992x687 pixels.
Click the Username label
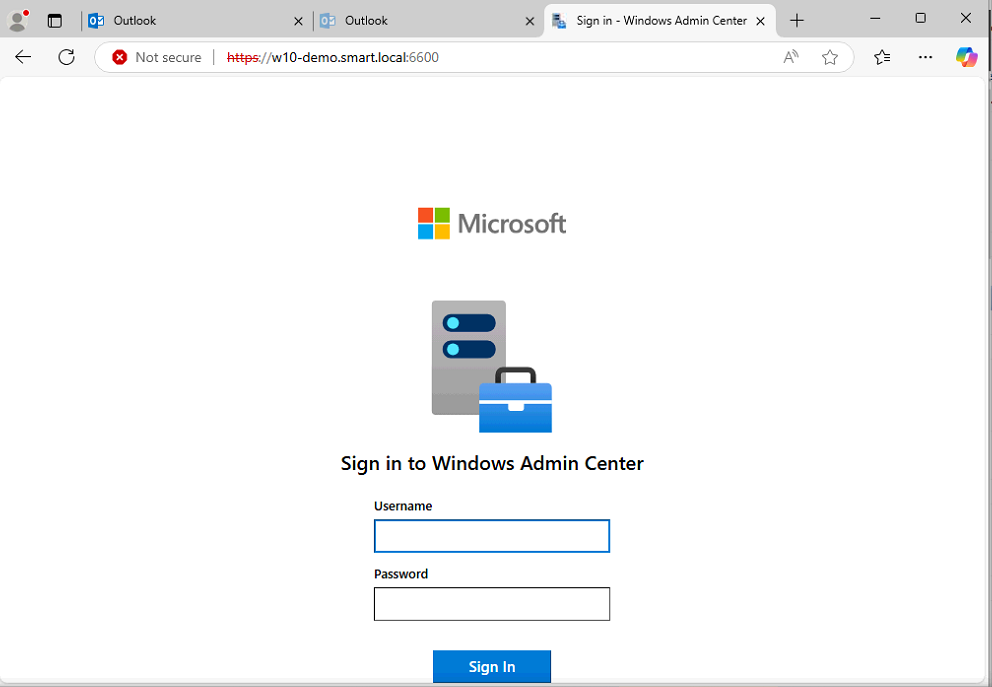(x=403, y=506)
